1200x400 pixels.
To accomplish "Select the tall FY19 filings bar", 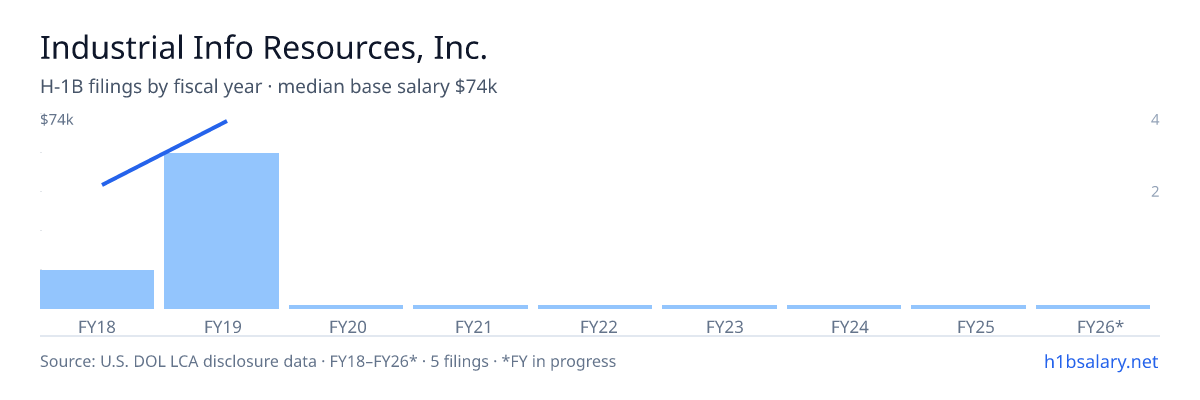I will click(221, 231).
